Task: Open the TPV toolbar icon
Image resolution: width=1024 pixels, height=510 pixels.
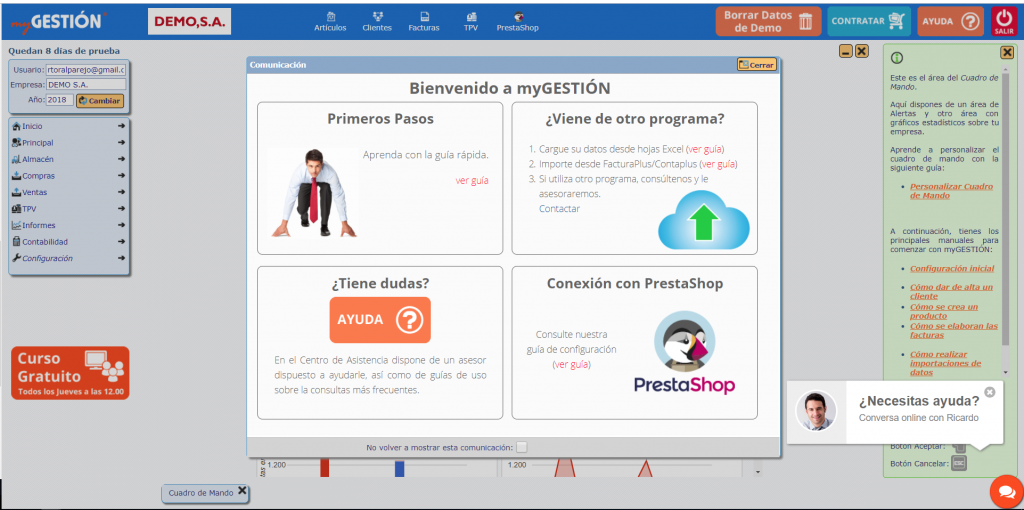Action: point(471,22)
